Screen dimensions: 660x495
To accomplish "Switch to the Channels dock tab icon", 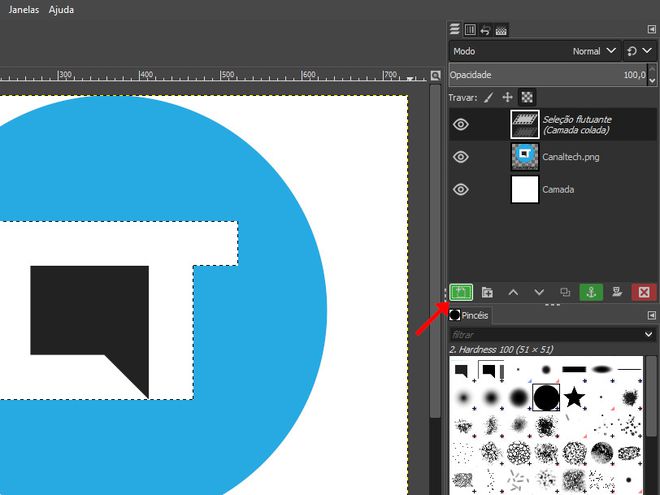I will coord(470,30).
